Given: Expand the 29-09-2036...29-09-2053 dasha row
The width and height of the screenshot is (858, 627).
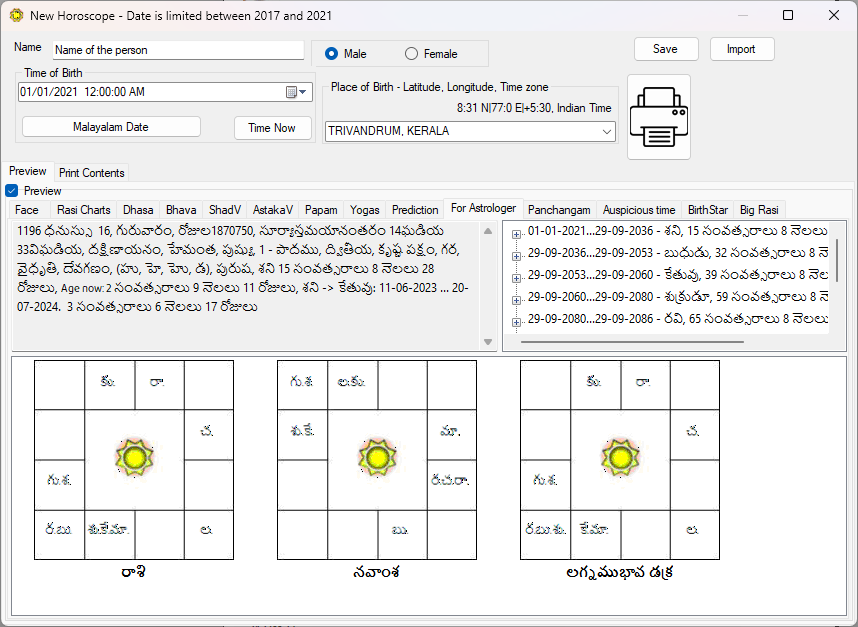Looking at the screenshot, I should 516,256.
